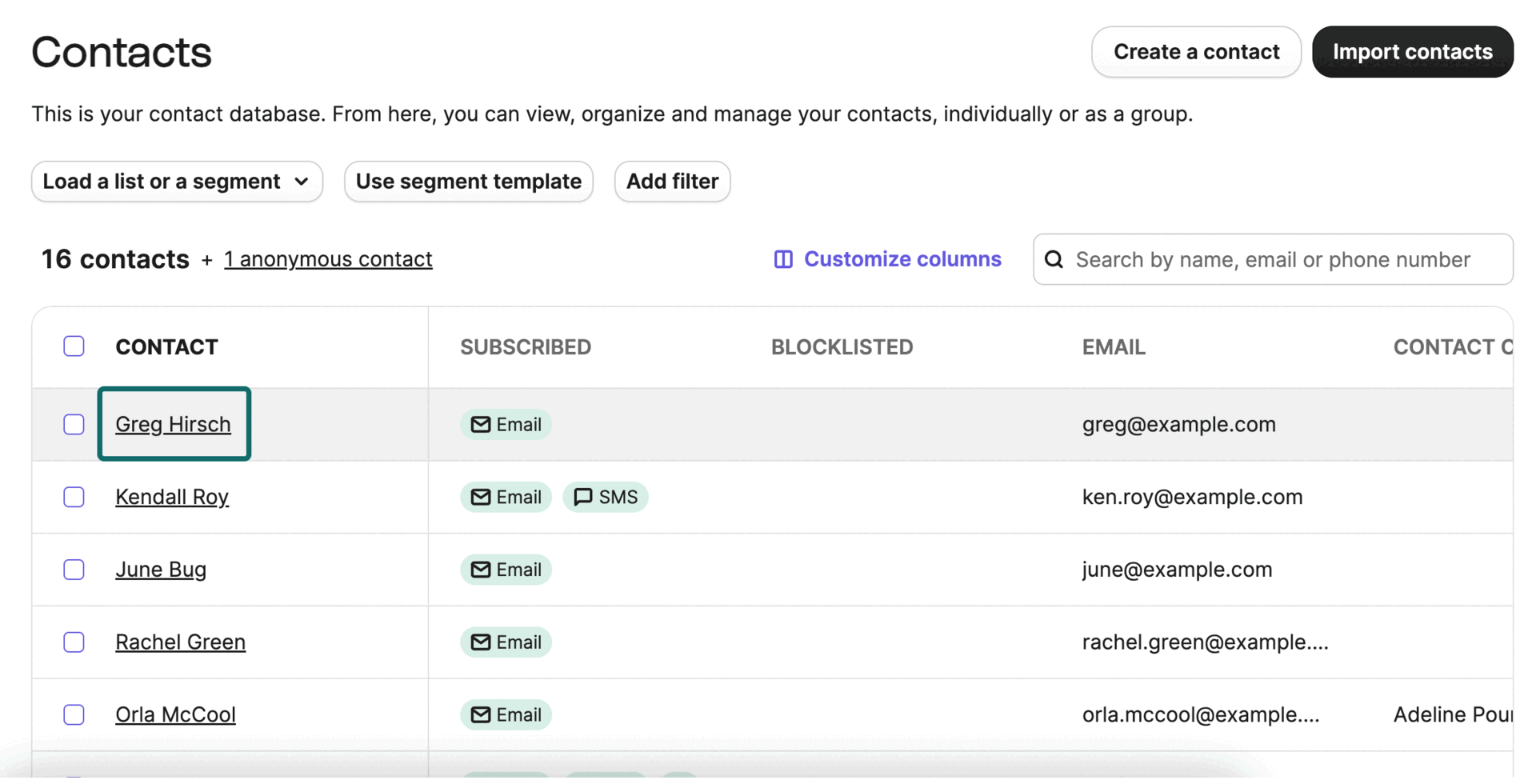
Task: Click the Email column header
Action: coord(1114,347)
